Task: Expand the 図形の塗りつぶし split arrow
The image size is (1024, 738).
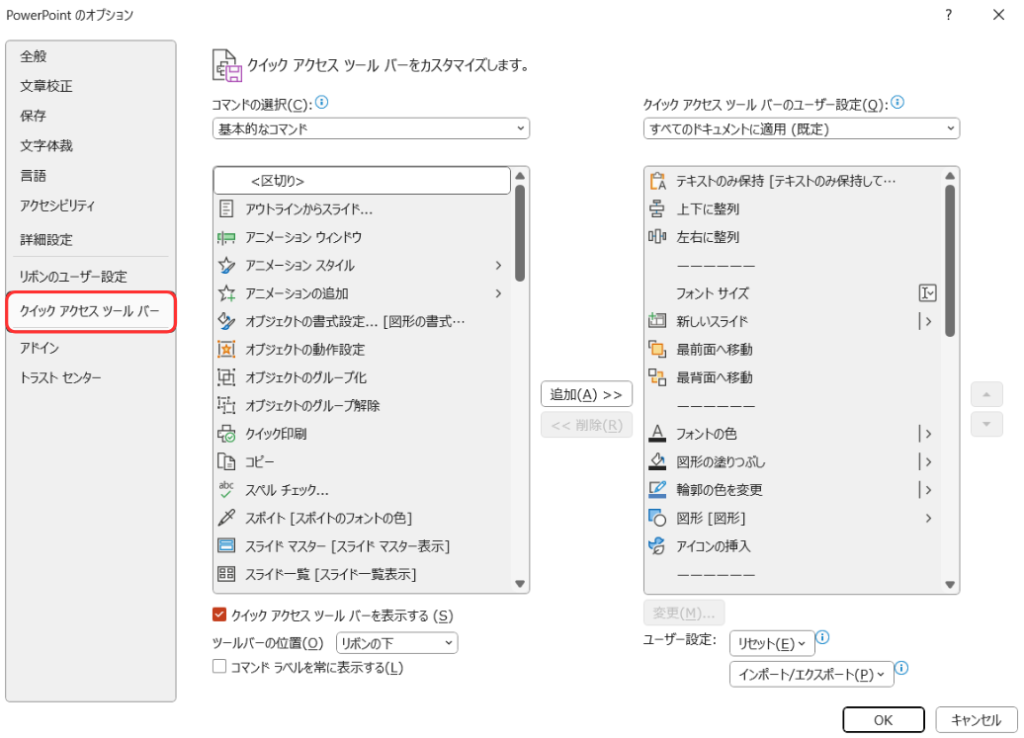Action: 926,462
